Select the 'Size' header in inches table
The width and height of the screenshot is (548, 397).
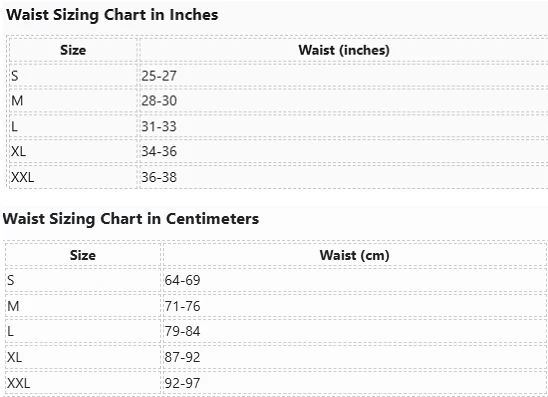pos(73,50)
